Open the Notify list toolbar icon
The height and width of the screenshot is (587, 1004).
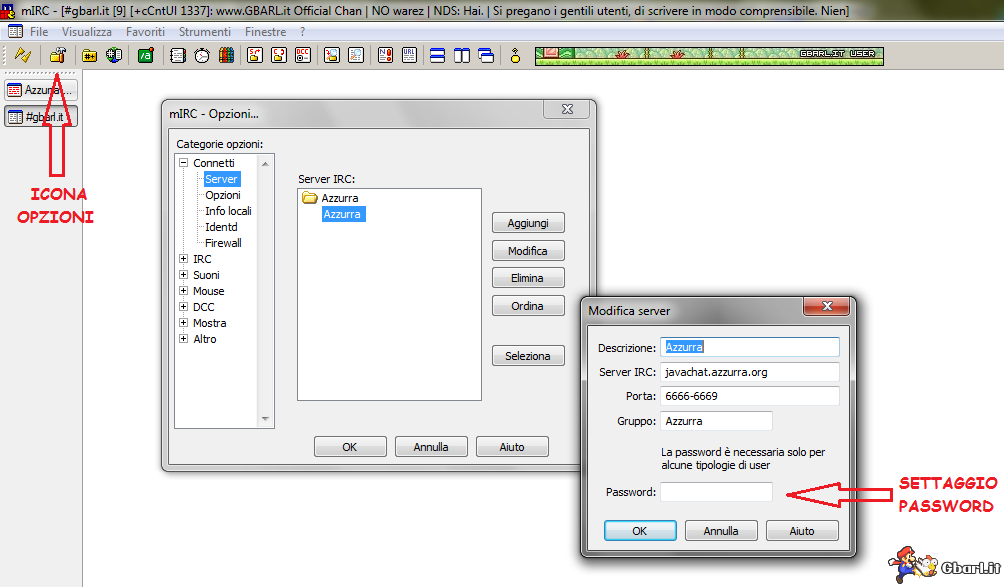tap(385, 56)
